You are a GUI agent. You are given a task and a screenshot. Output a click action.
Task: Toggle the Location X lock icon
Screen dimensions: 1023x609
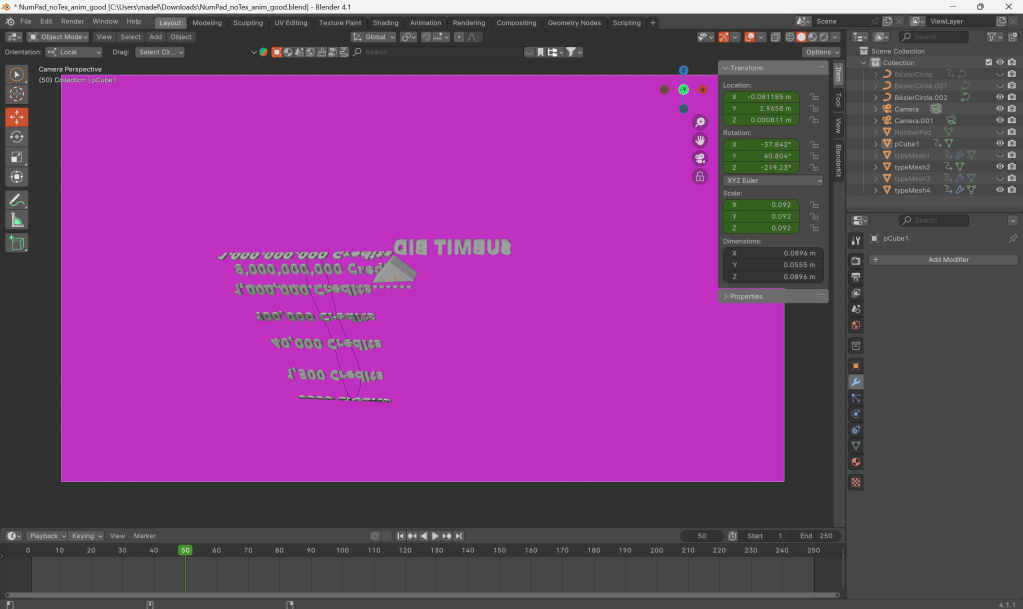click(814, 97)
